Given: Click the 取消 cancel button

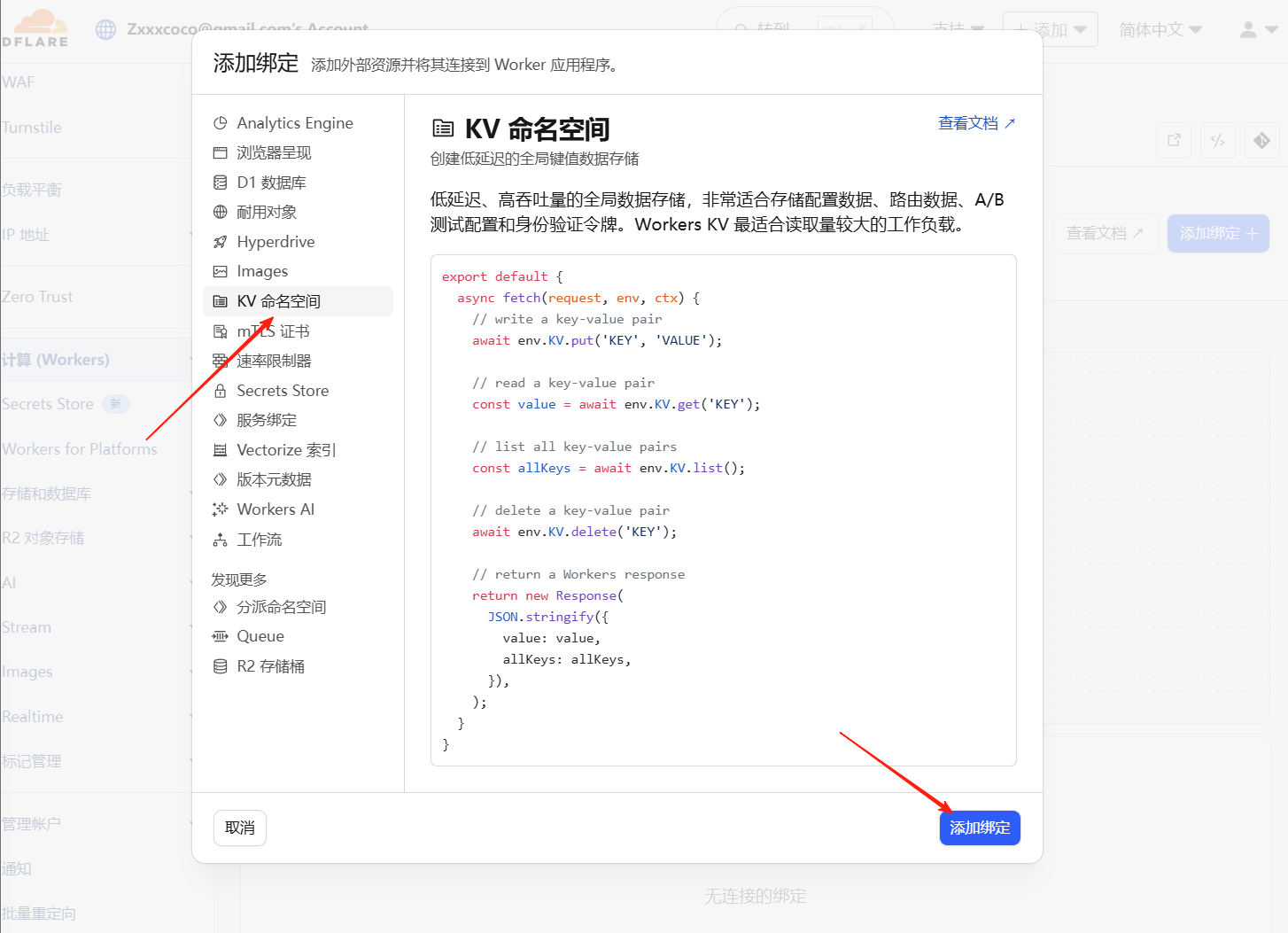Looking at the screenshot, I should click(240, 828).
